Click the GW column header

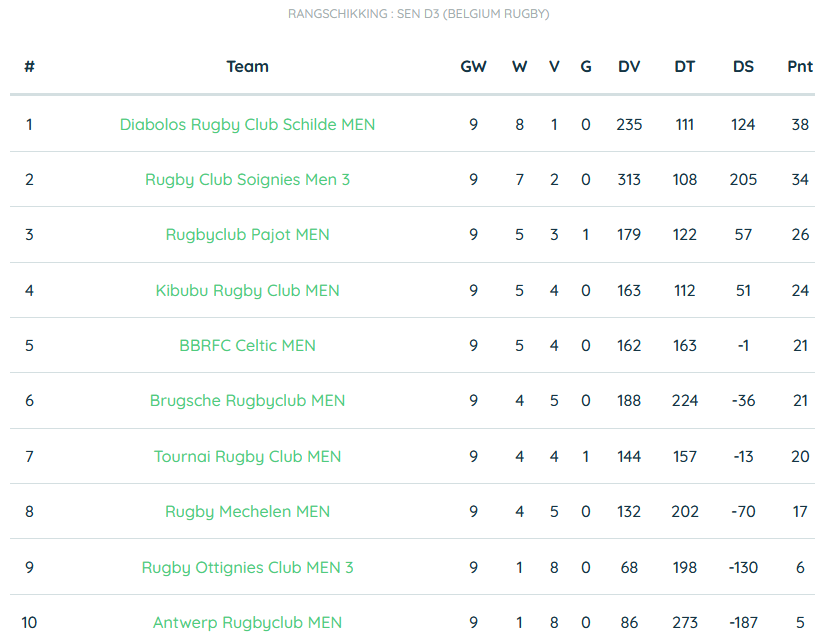coord(474,67)
